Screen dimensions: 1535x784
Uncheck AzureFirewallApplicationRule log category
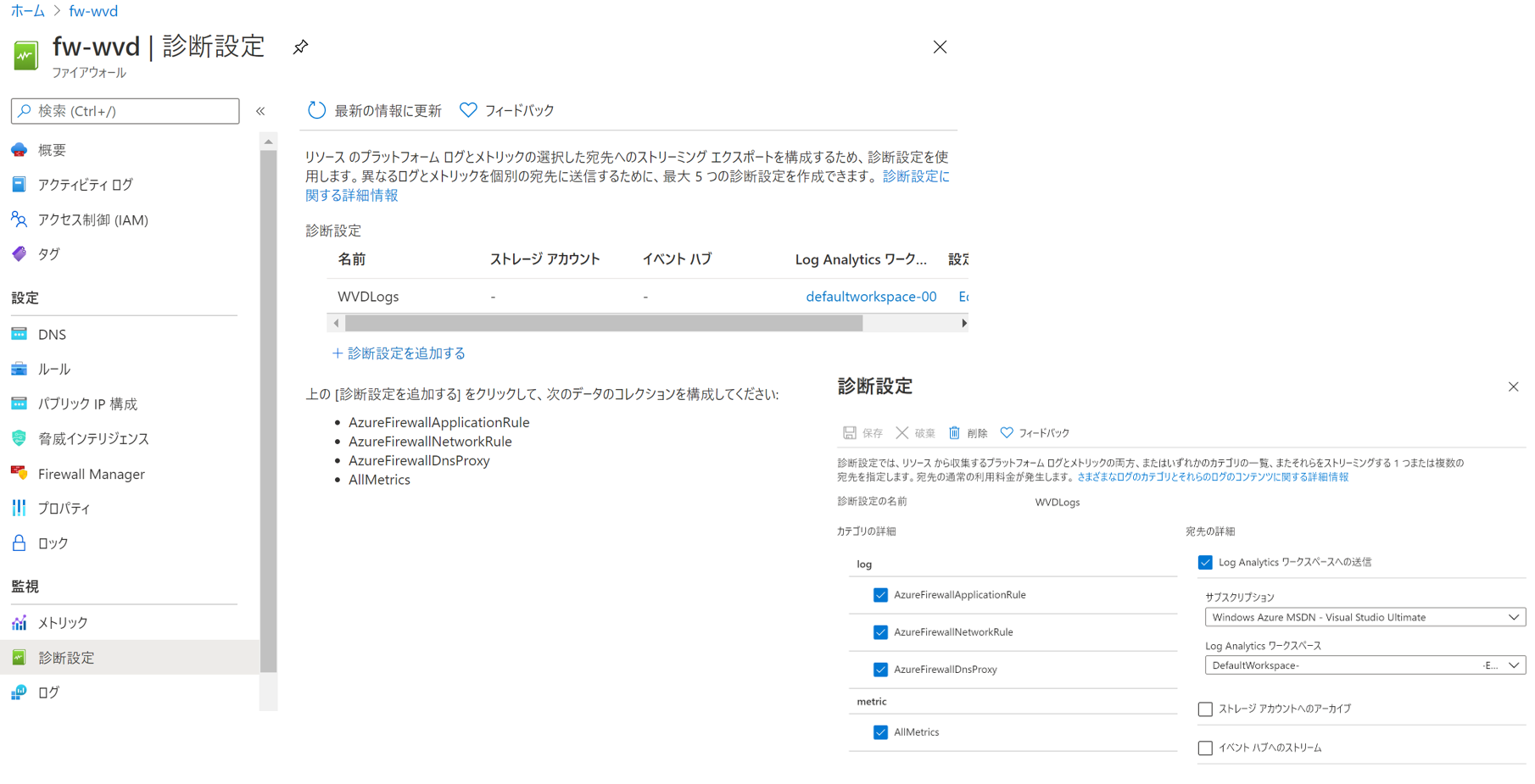pos(880,595)
